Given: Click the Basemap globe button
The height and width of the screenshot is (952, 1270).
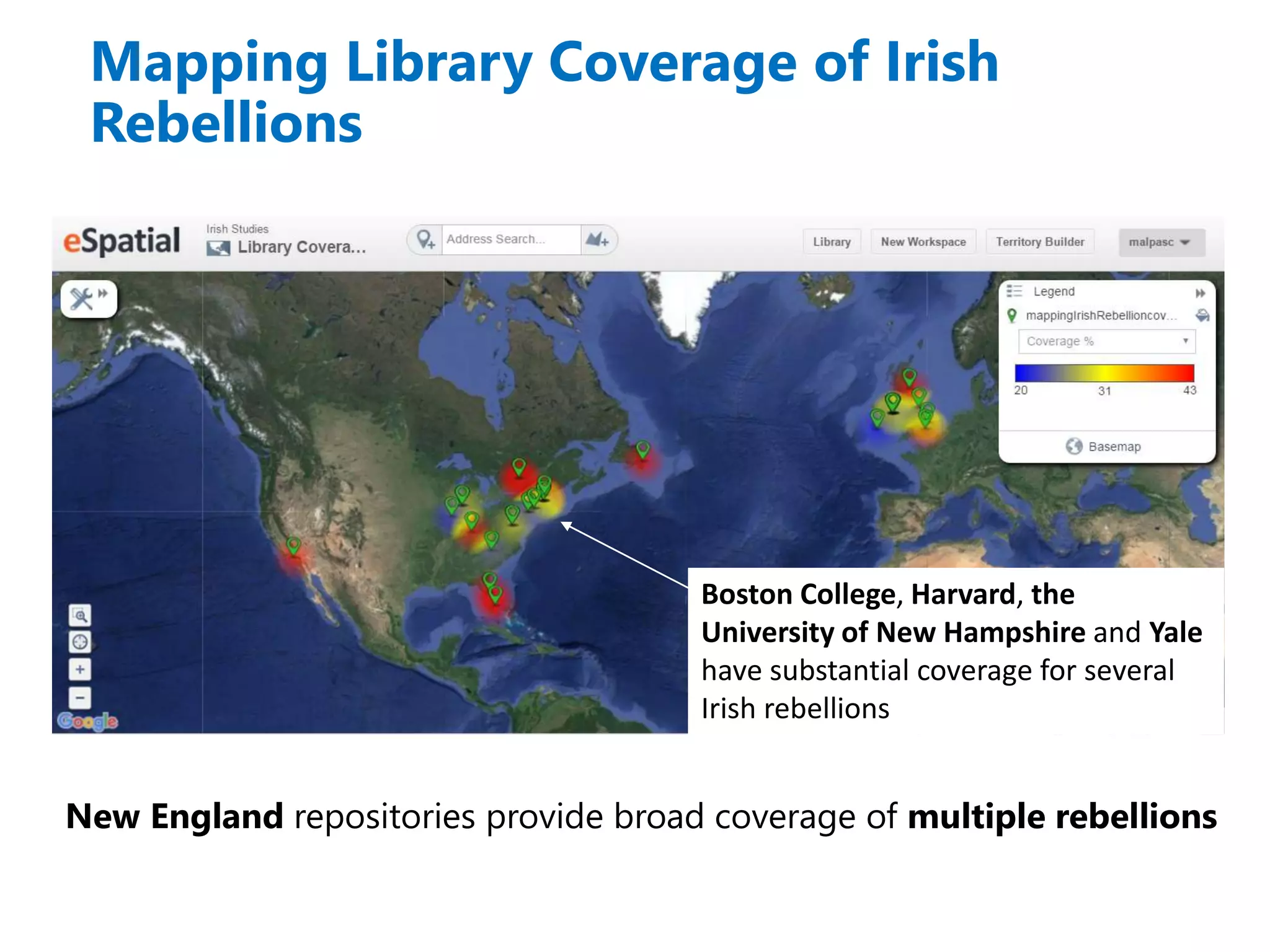Looking at the screenshot, I should [1103, 446].
